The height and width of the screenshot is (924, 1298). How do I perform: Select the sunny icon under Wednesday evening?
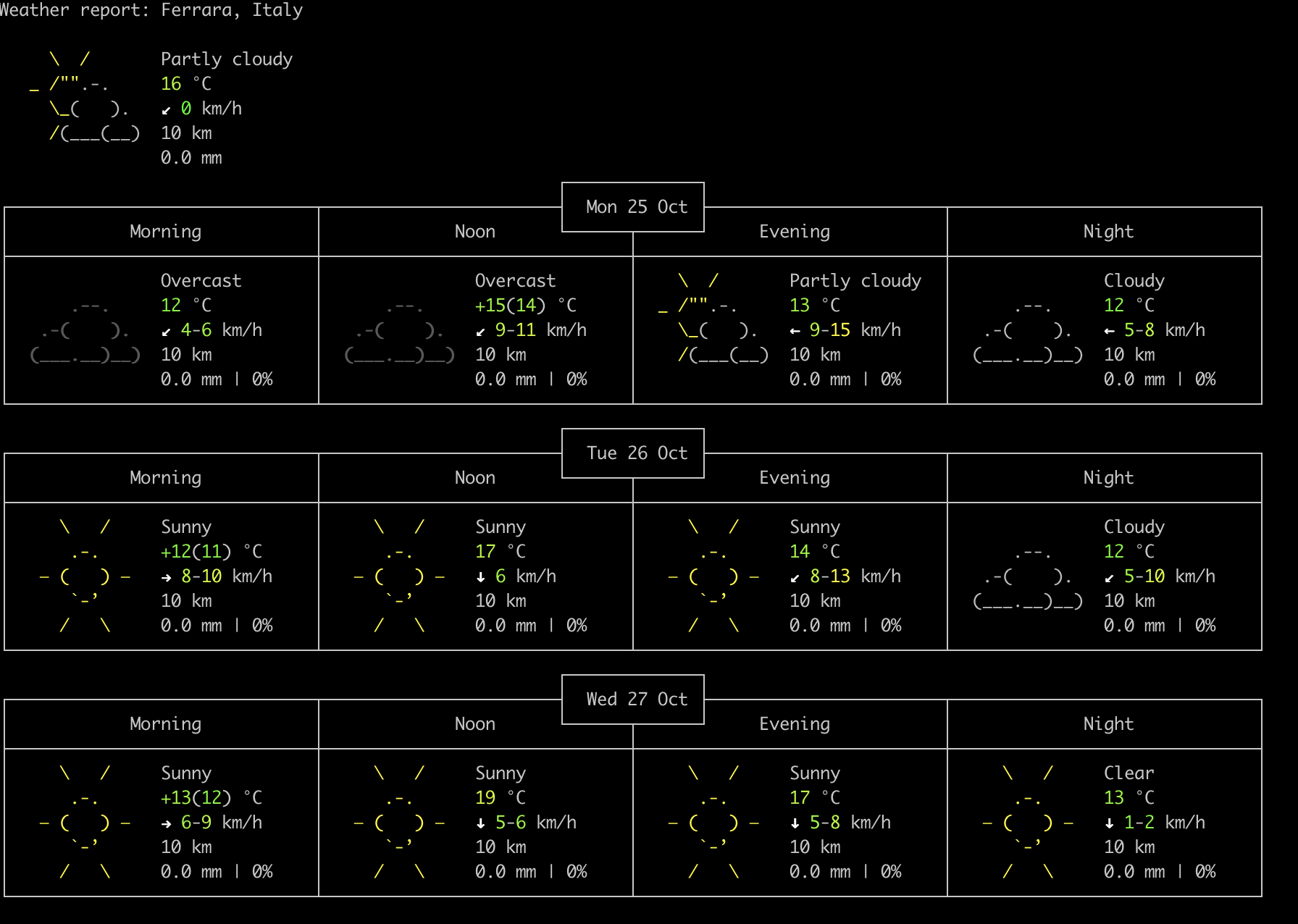[713, 822]
